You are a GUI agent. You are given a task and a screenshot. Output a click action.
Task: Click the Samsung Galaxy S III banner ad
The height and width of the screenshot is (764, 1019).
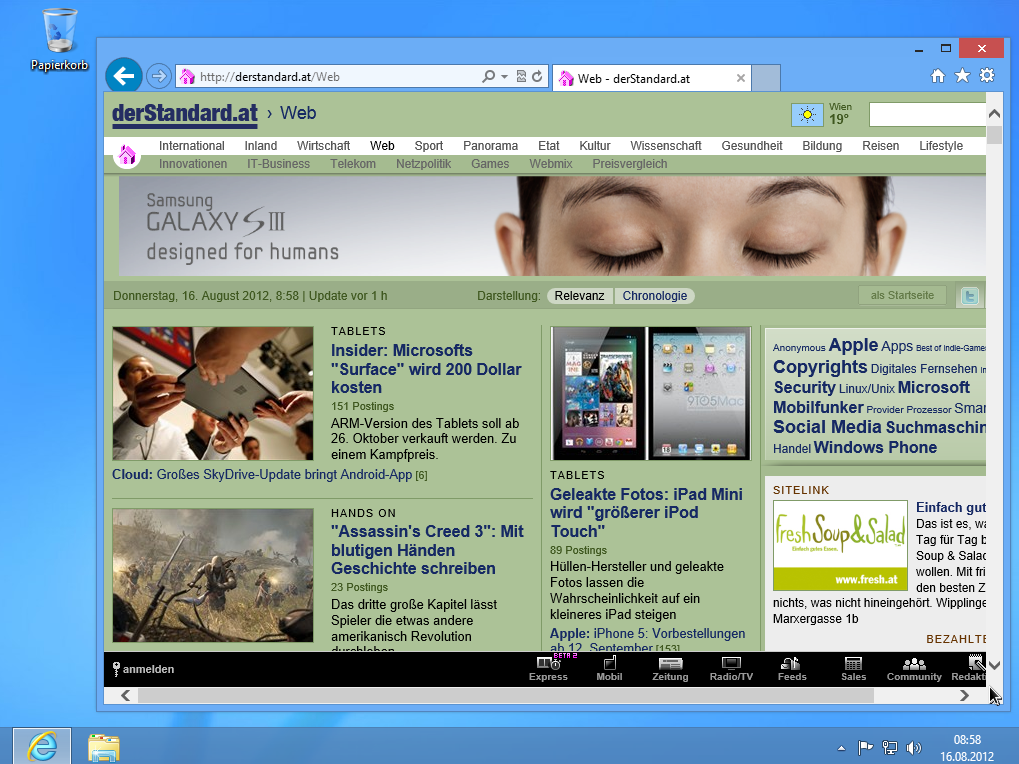[552, 226]
